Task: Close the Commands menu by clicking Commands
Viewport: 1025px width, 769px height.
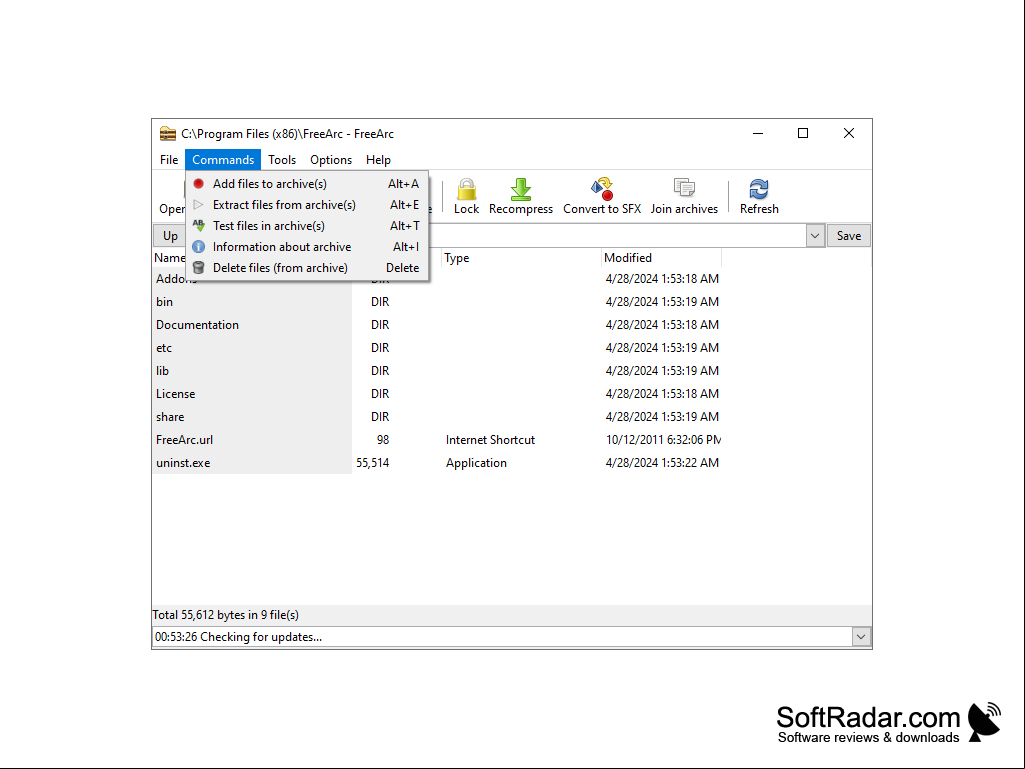Action: [x=223, y=160]
